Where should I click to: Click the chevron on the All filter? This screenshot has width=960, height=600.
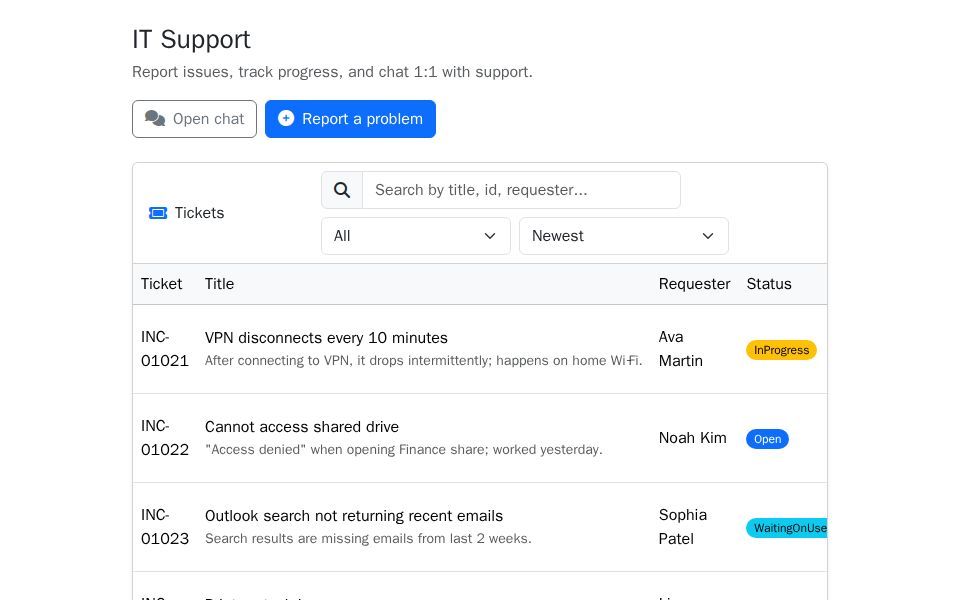pos(490,236)
